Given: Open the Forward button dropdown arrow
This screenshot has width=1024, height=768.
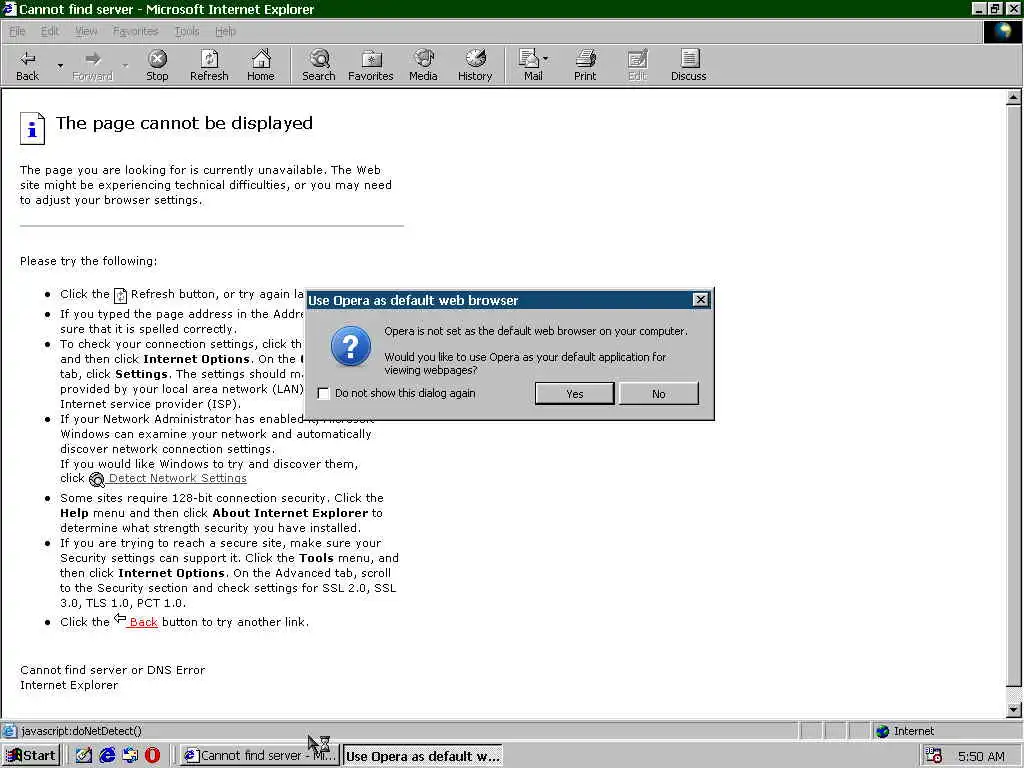Looking at the screenshot, I should [125, 65].
